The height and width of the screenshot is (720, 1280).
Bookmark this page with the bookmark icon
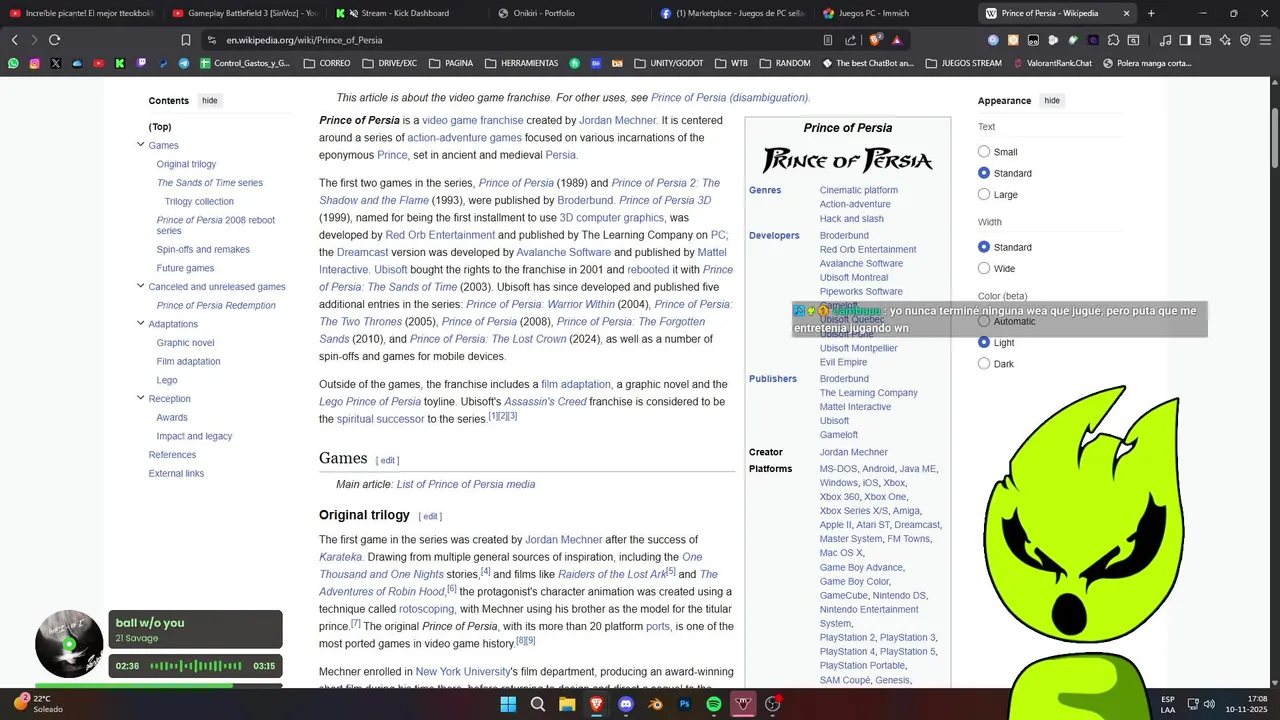186,40
